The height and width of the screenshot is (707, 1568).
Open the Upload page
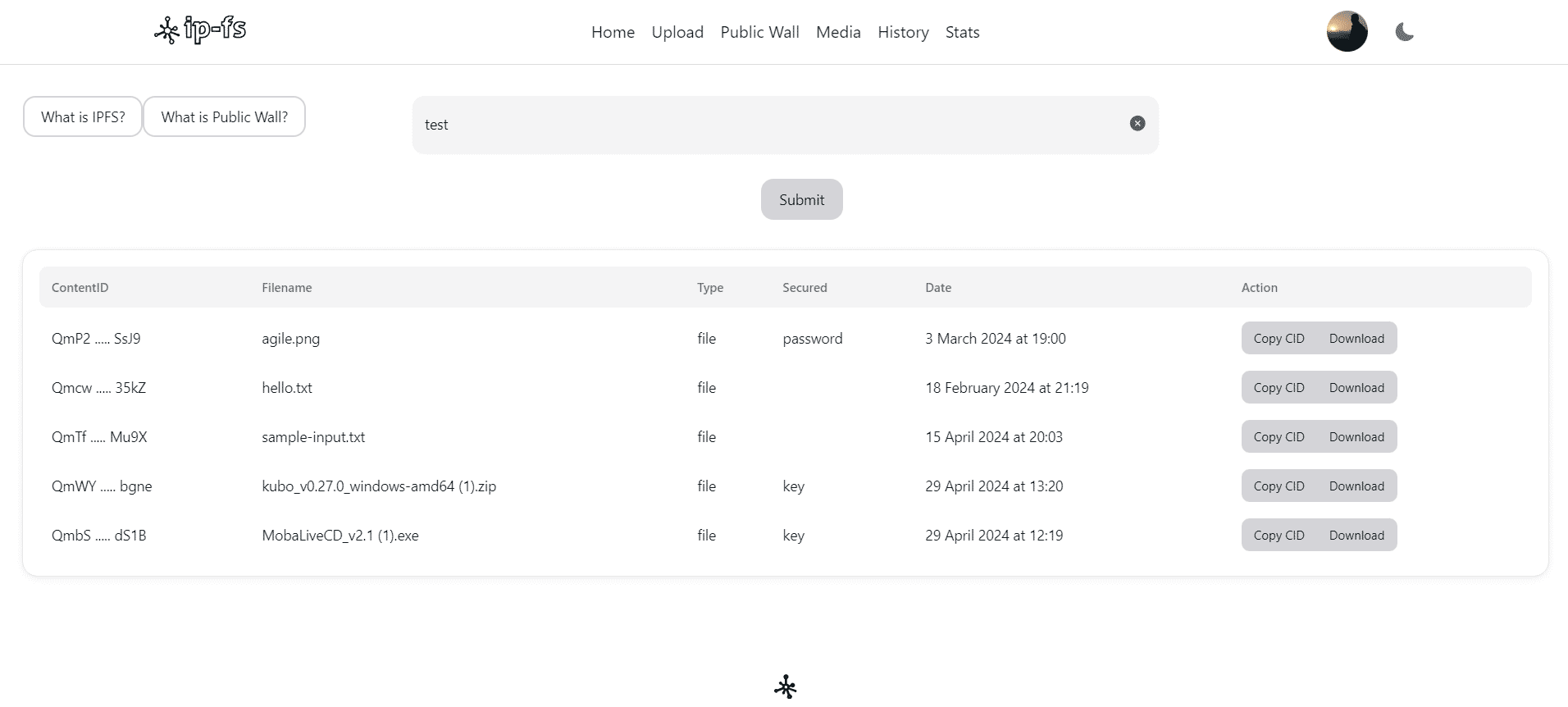tap(677, 32)
